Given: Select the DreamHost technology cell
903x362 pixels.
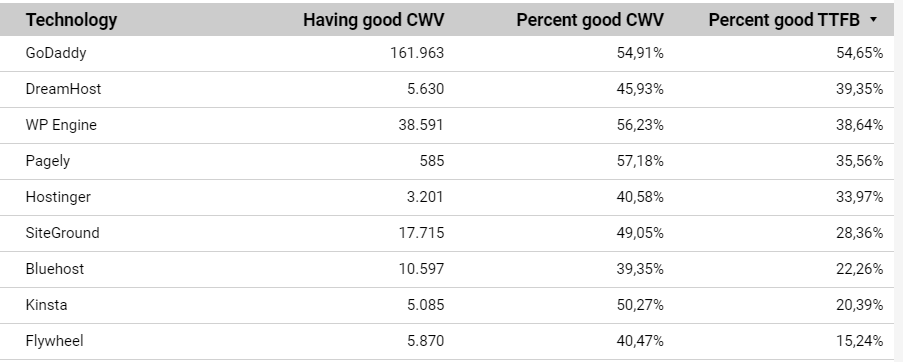Looking at the screenshot, I should click(x=63, y=89).
